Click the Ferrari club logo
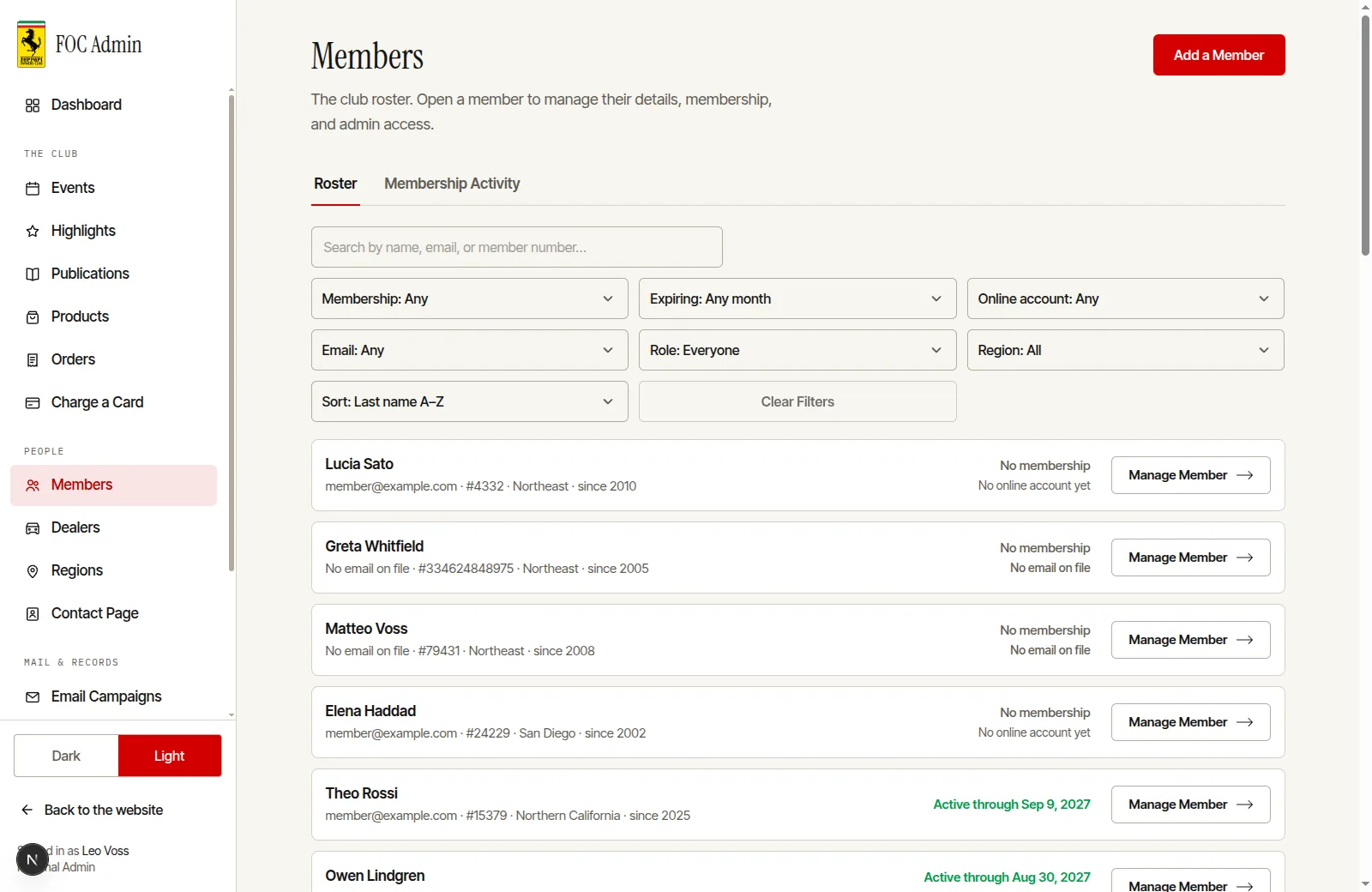 pos(32,45)
